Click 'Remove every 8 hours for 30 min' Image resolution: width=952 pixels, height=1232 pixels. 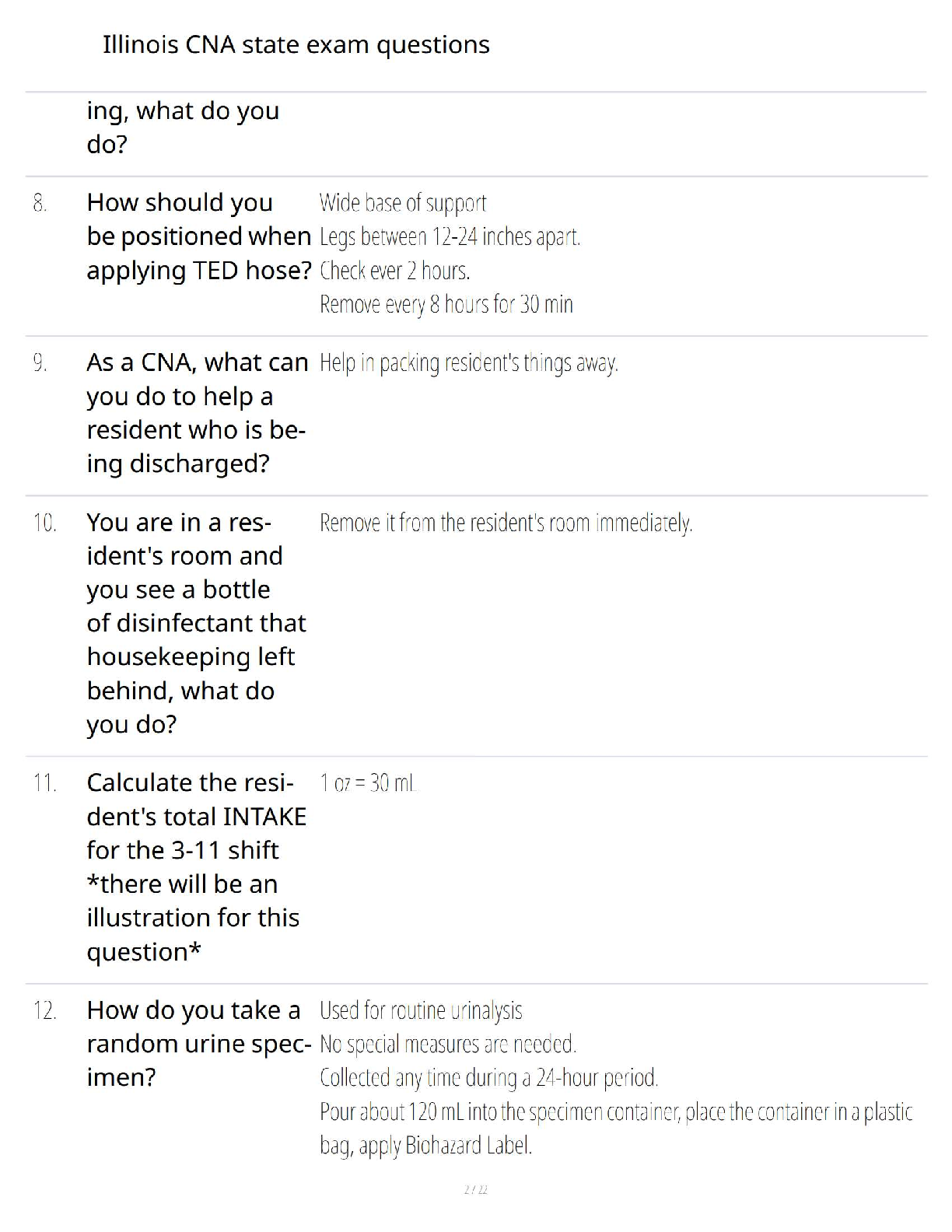tap(446, 304)
